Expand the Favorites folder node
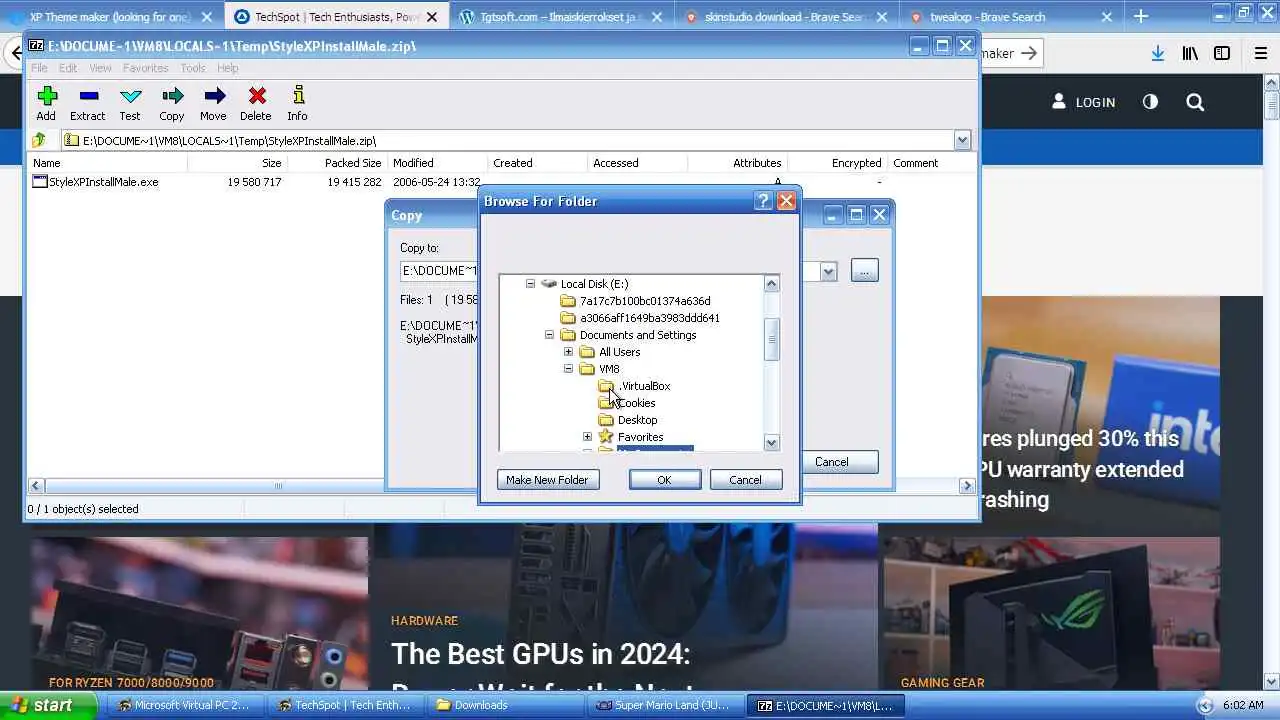 (587, 437)
